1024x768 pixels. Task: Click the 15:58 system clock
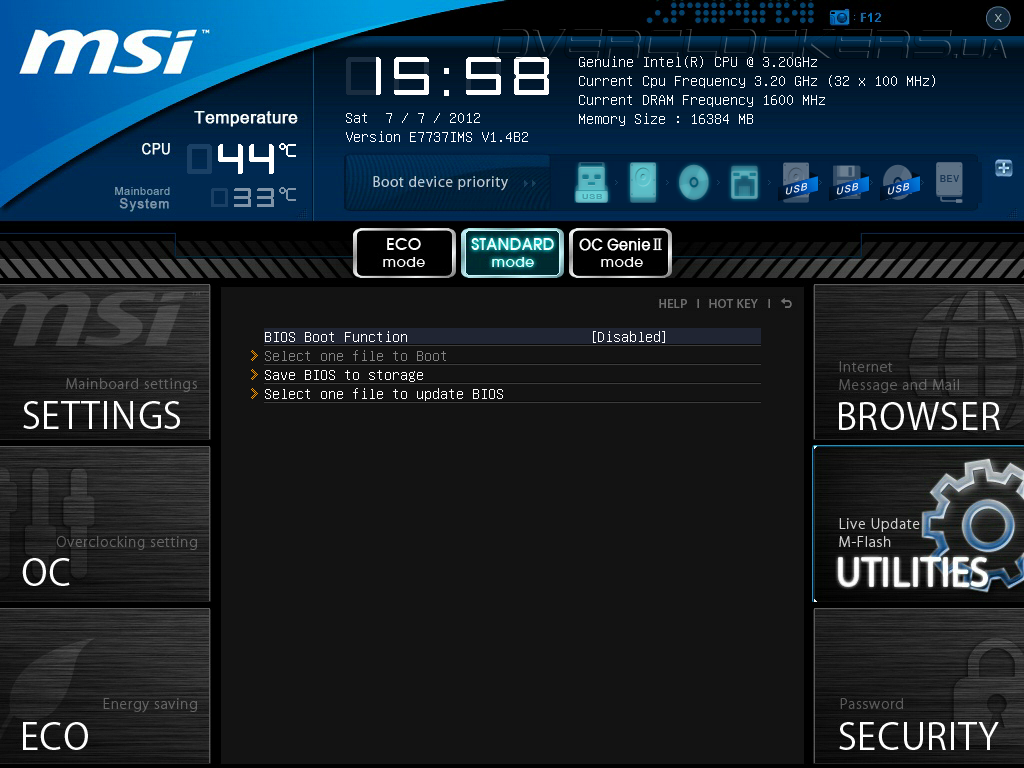448,76
